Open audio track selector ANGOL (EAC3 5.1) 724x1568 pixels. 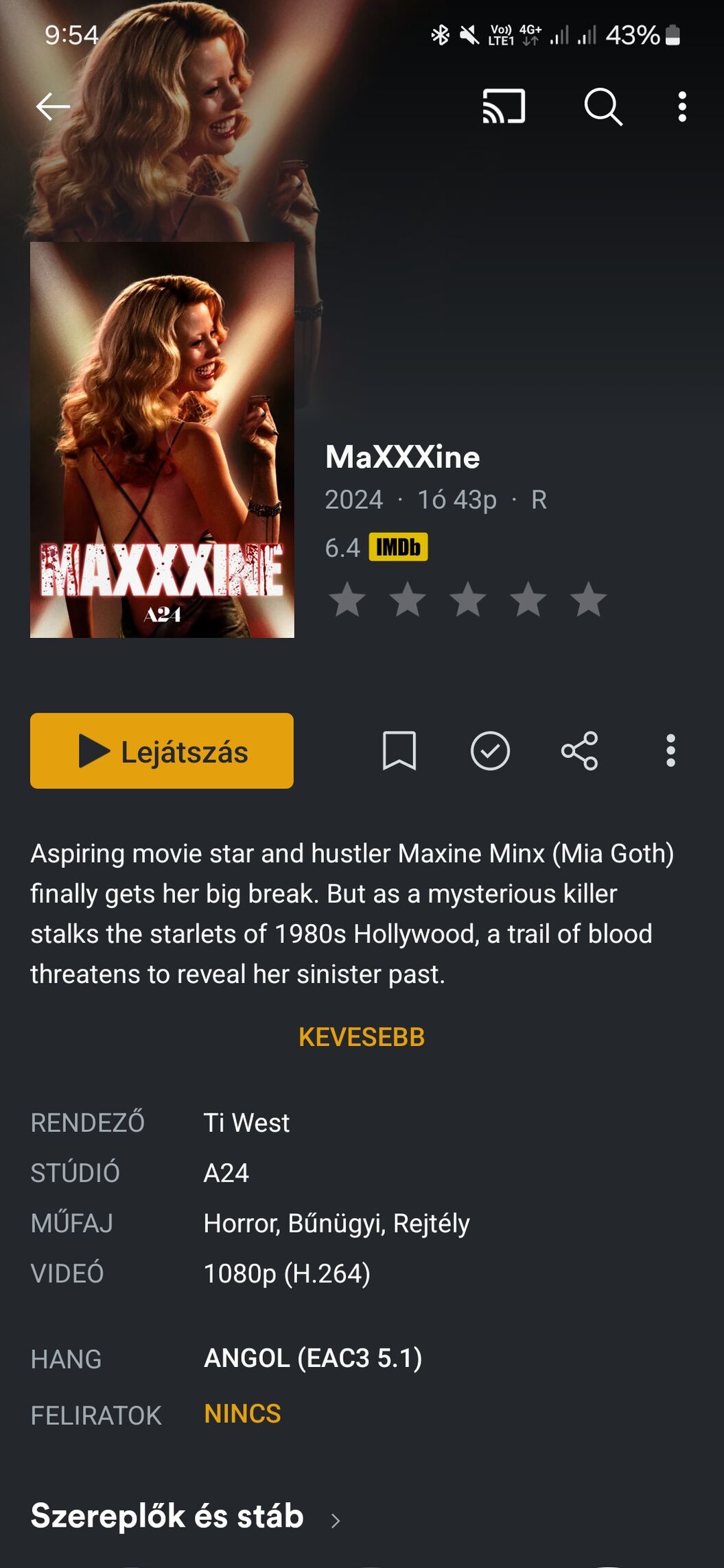pyautogui.click(x=313, y=1358)
